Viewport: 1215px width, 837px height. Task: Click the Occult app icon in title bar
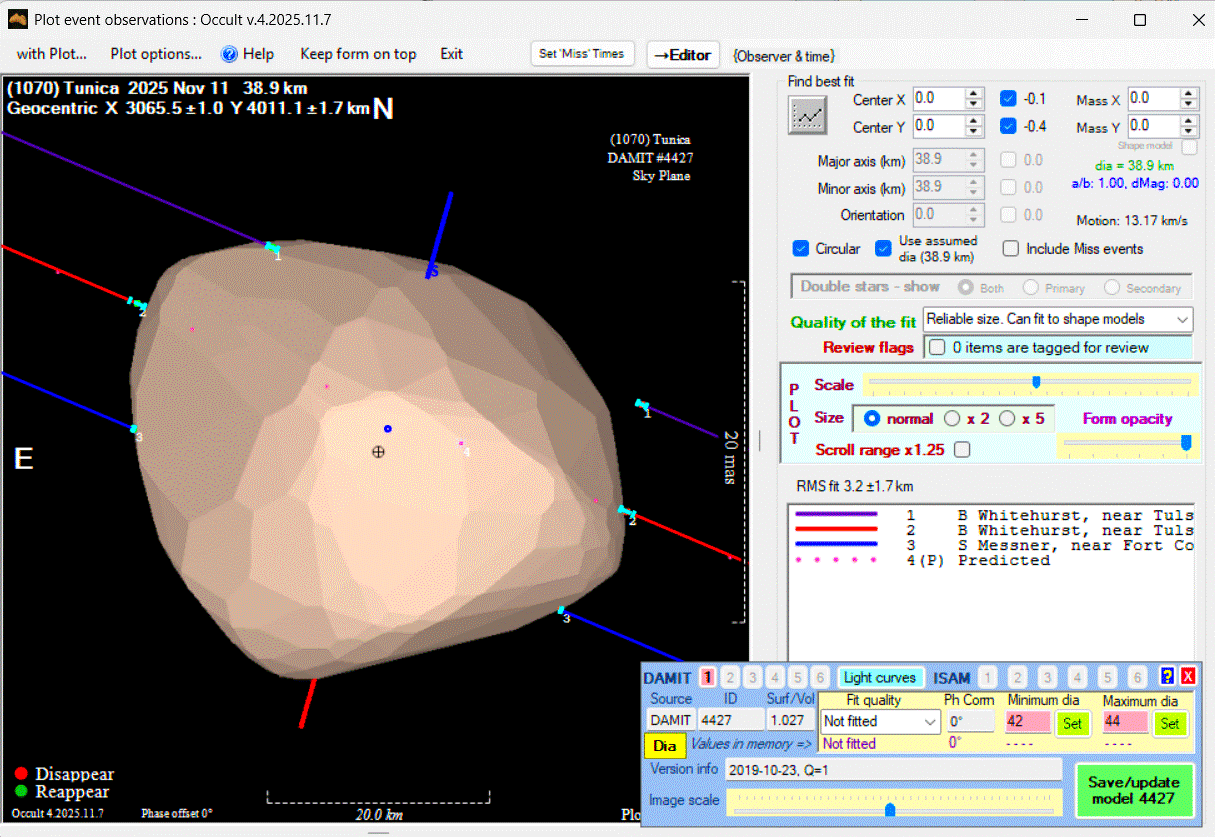click(17, 19)
